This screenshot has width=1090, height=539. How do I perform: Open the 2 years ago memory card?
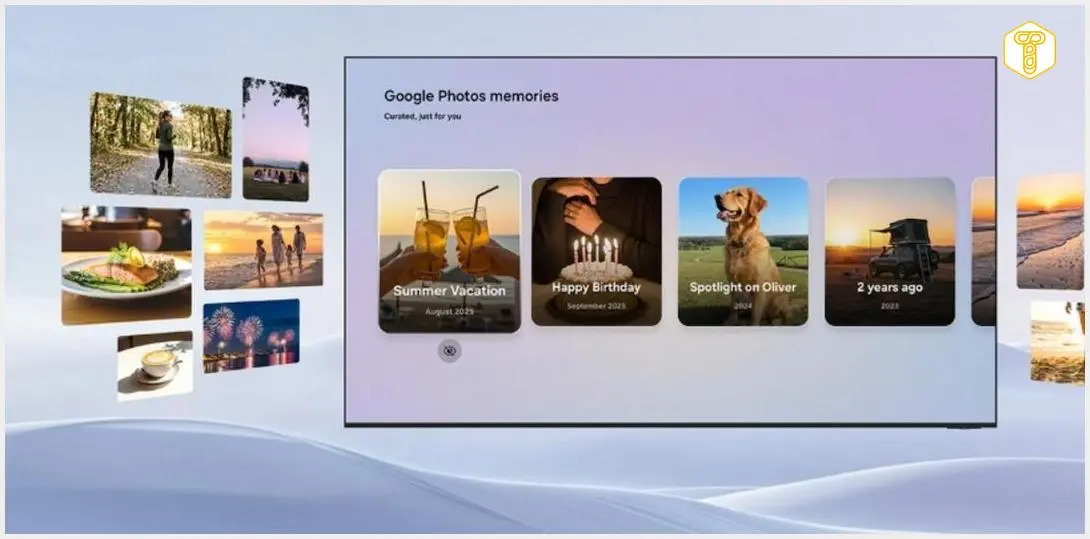[x=890, y=251]
